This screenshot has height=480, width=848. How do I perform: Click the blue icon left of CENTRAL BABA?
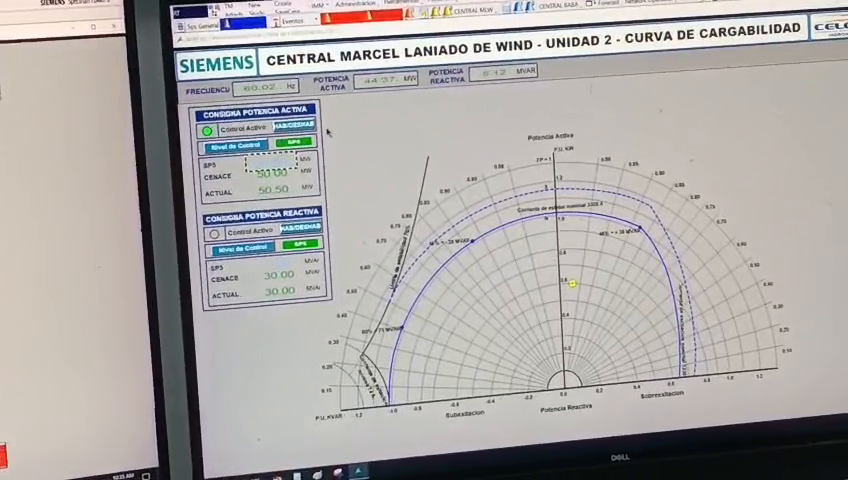(x=531, y=6)
